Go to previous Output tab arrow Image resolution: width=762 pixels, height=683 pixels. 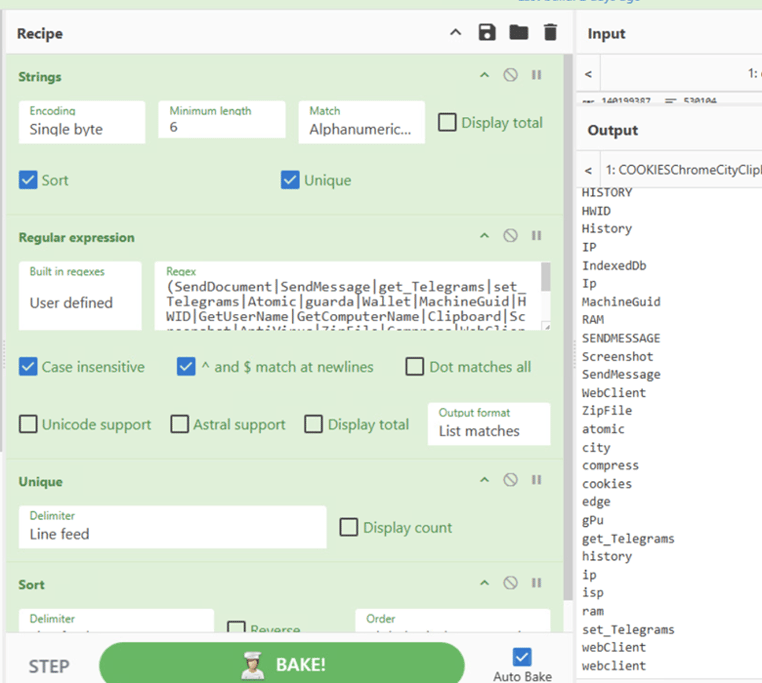coord(589,171)
